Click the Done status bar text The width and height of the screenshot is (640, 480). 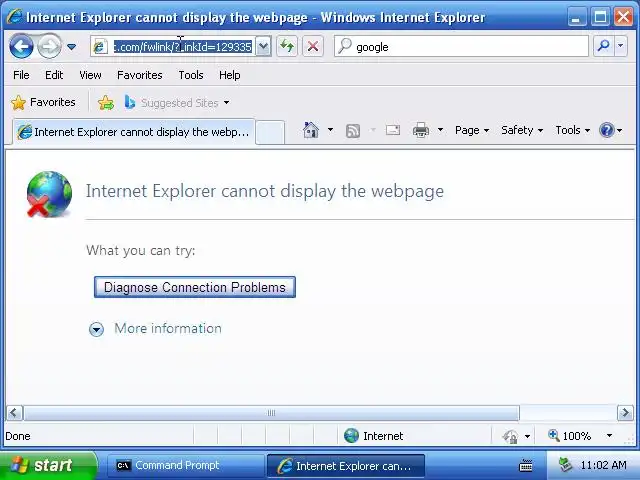(18, 436)
